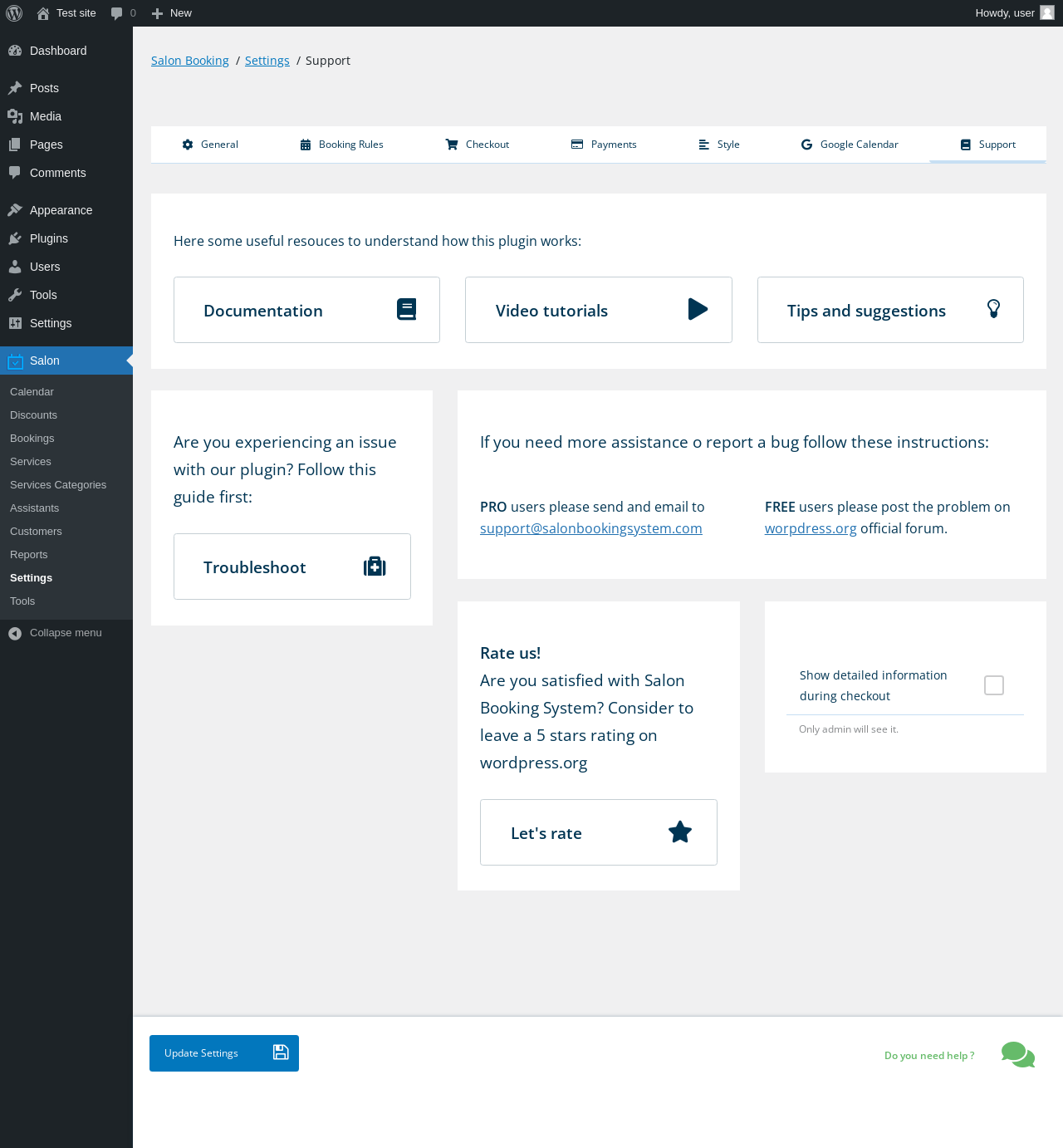
Task: Click Update Settings button
Action: (224, 1053)
